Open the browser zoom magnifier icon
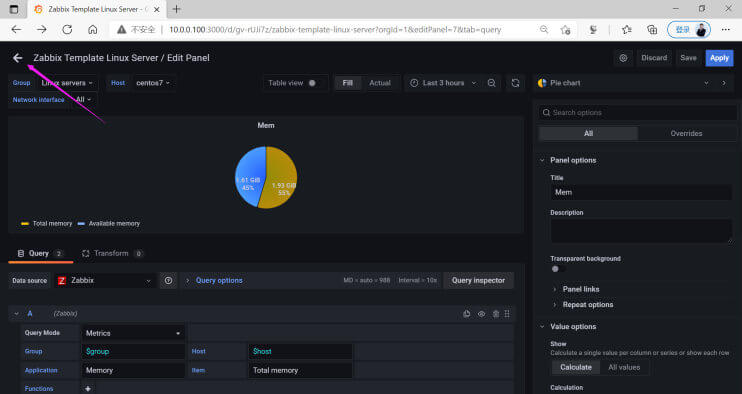The width and height of the screenshot is (742, 394). (544, 29)
